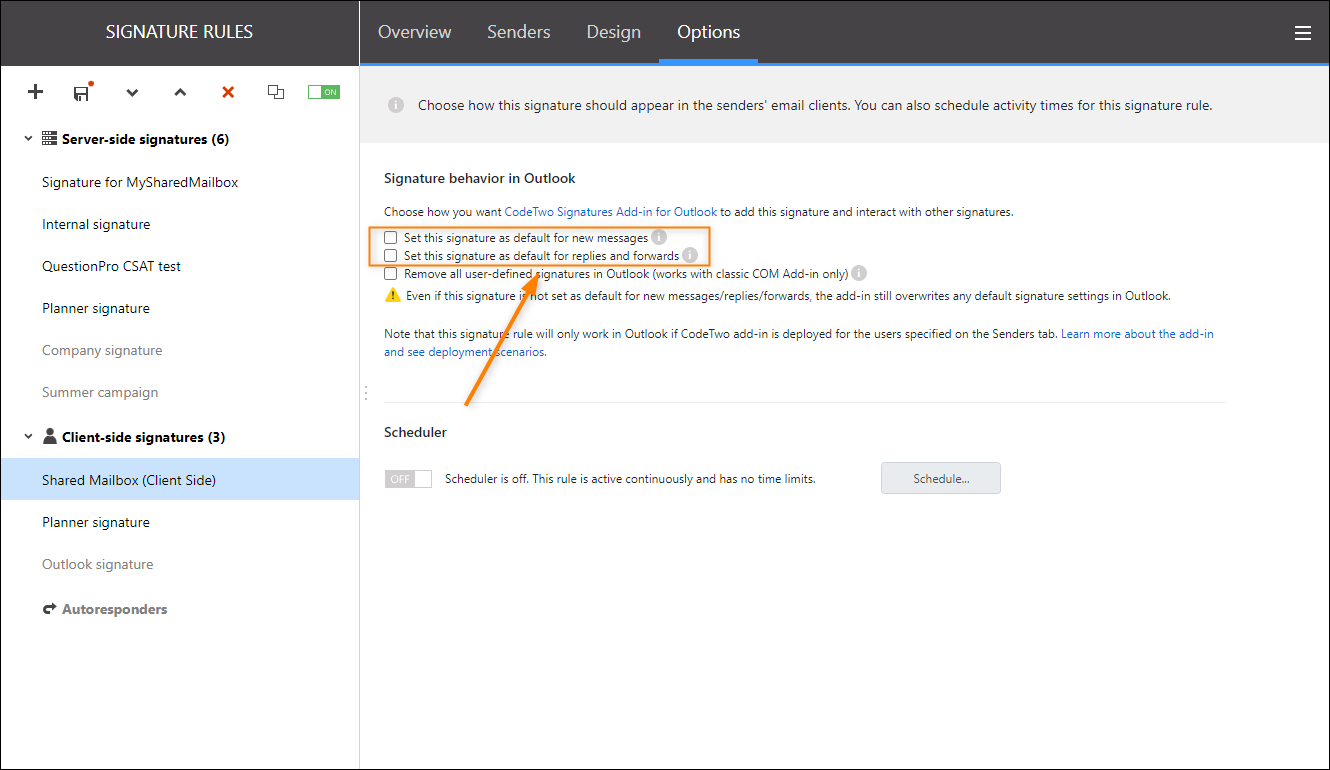
Task: Click the Schedule... button
Action: 940,478
